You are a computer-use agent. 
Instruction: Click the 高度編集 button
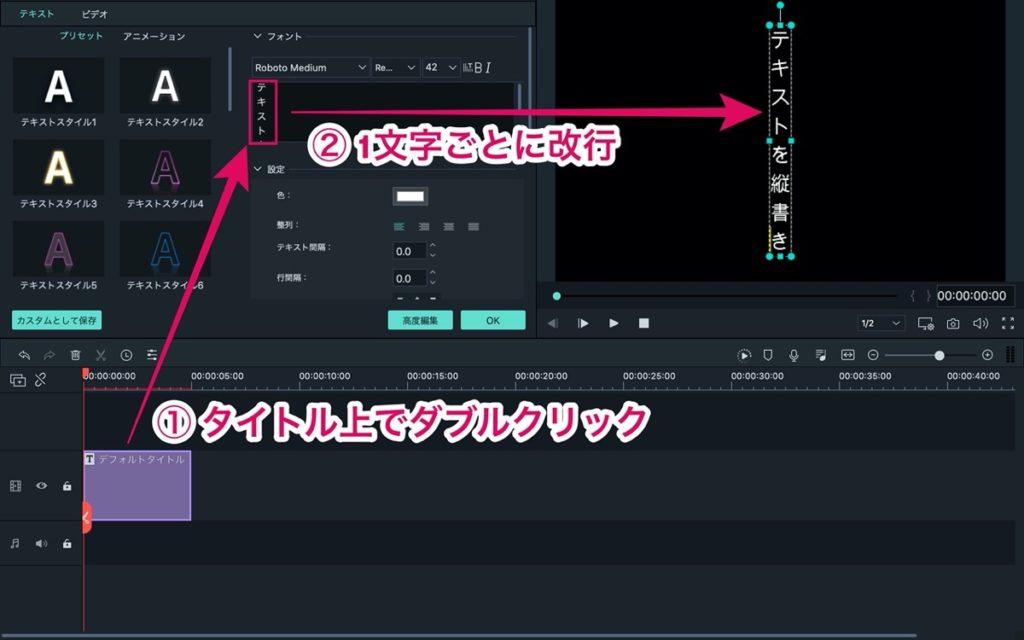coord(420,320)
